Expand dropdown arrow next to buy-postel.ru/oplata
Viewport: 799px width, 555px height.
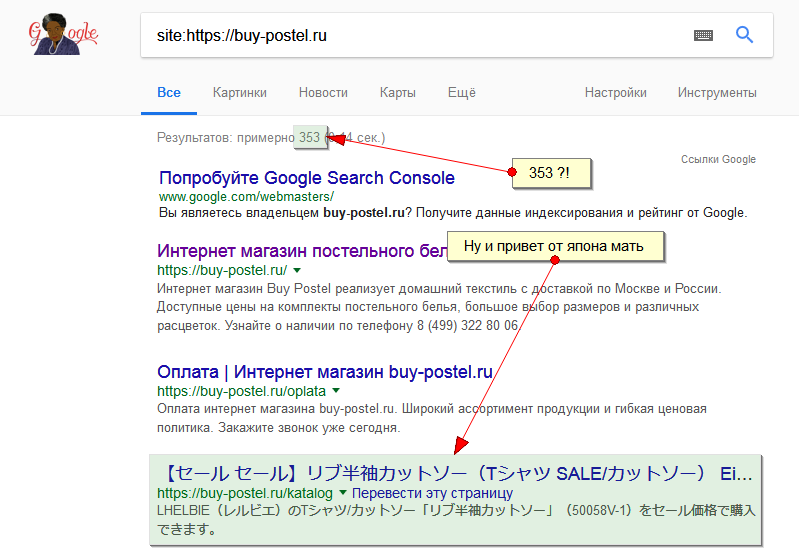tap(336, 391)
